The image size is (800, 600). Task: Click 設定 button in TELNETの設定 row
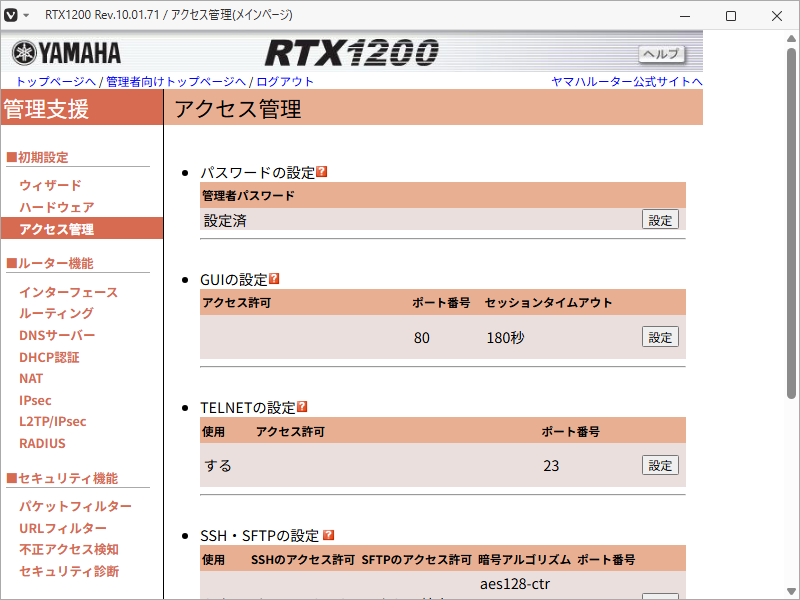click(660, 465)
